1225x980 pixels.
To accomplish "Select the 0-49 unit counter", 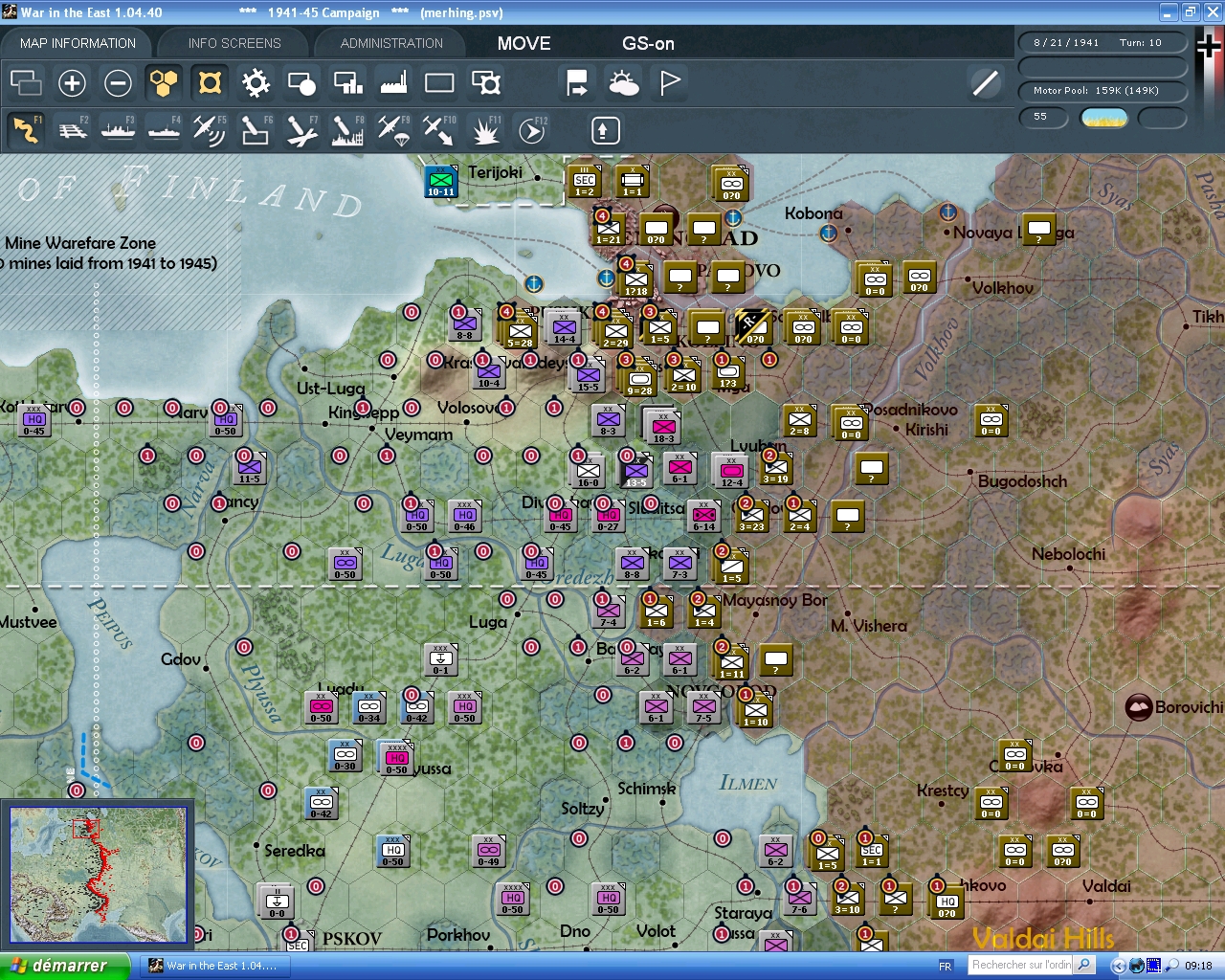I will coord(489,850).
